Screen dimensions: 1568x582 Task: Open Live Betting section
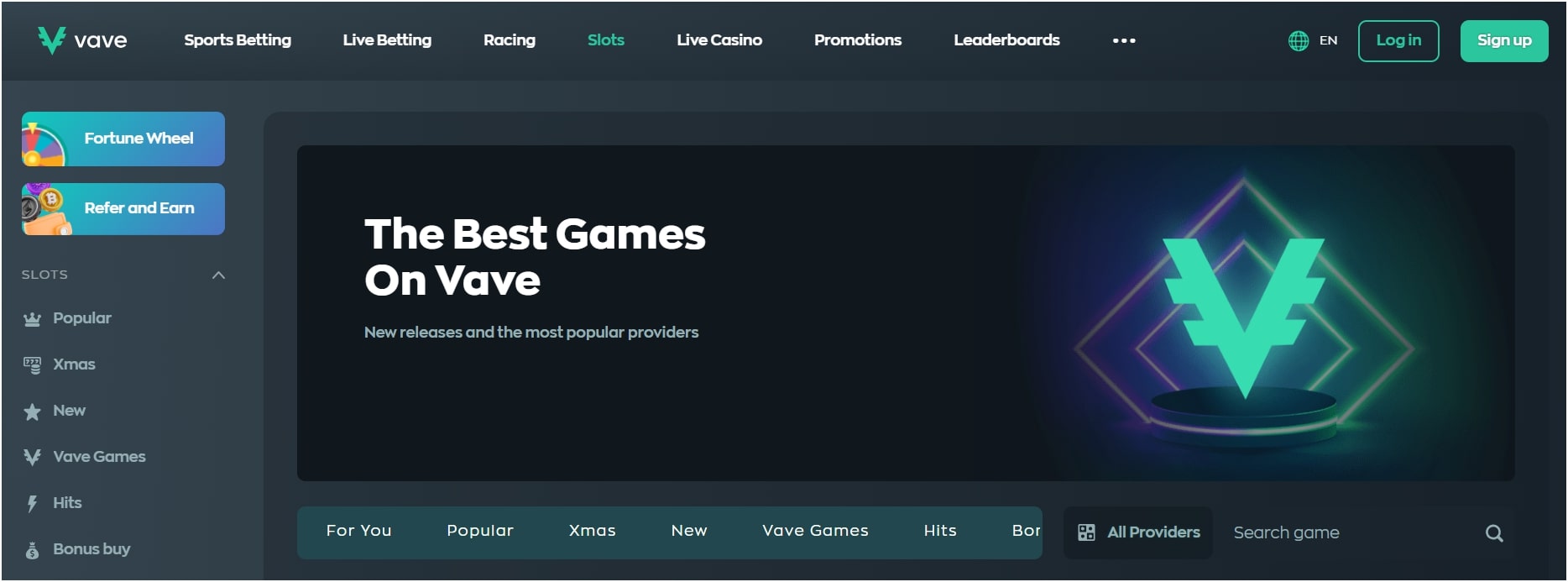pyautogui.click(x=387, y=39)
